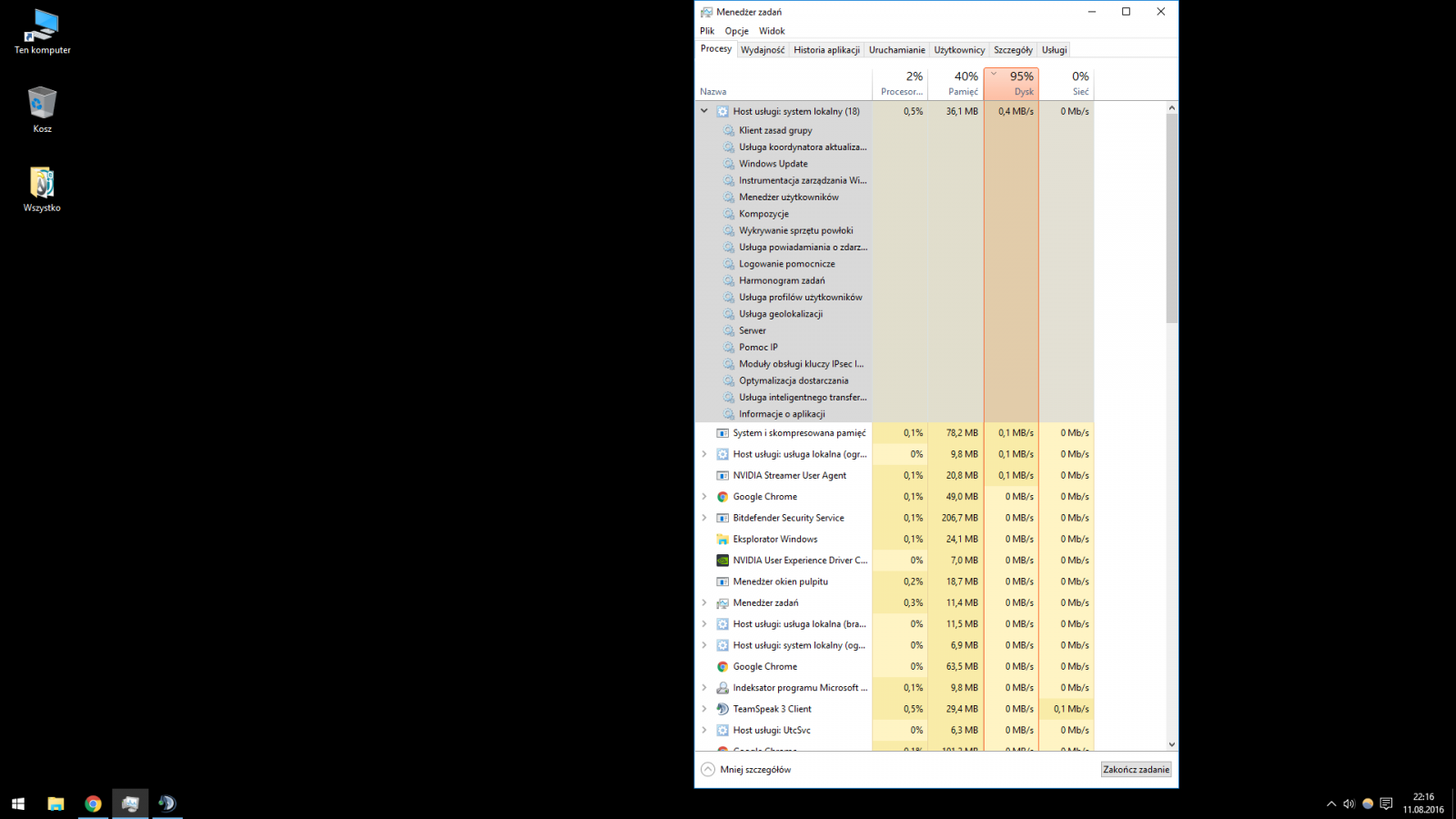Expand Host usługi: UtcSvc row

pyautogui.click(x=703, y=730)
